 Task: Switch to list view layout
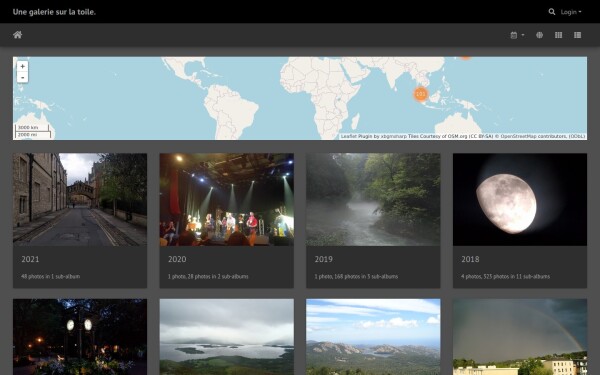pos(577,35)
